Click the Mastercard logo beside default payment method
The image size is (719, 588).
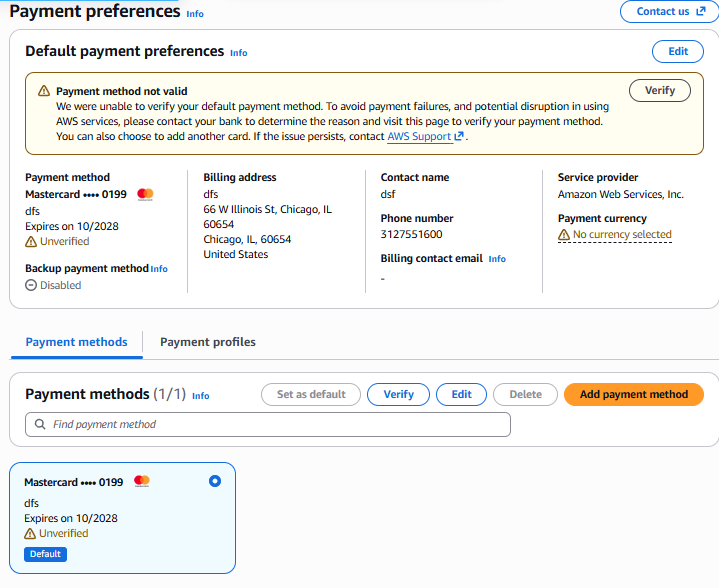click(x=145, y=194)
